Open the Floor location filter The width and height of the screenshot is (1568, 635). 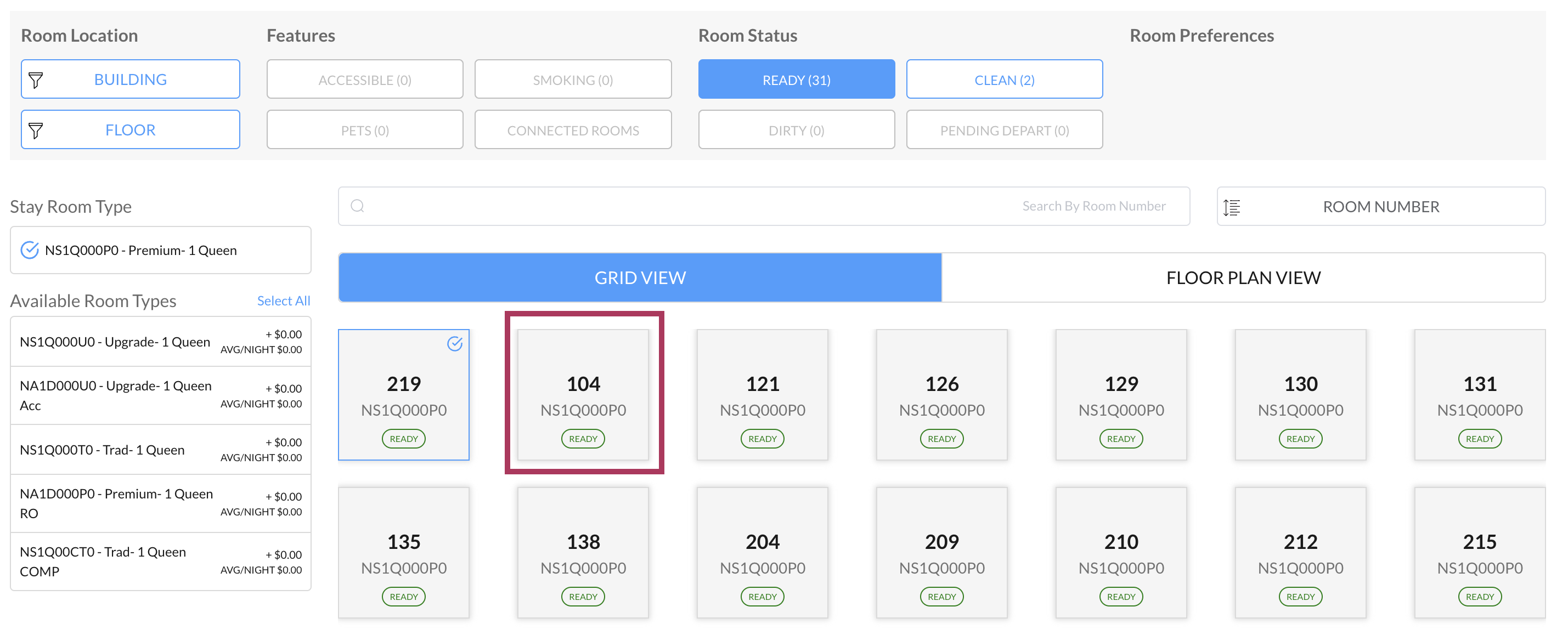(x=130, y=130)
